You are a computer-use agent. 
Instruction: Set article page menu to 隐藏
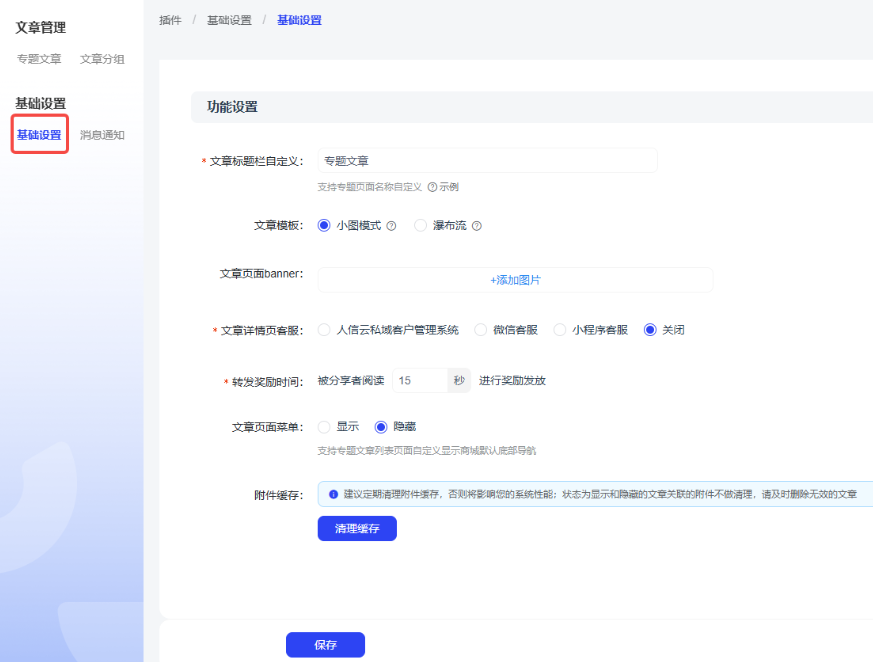(380, 427)
